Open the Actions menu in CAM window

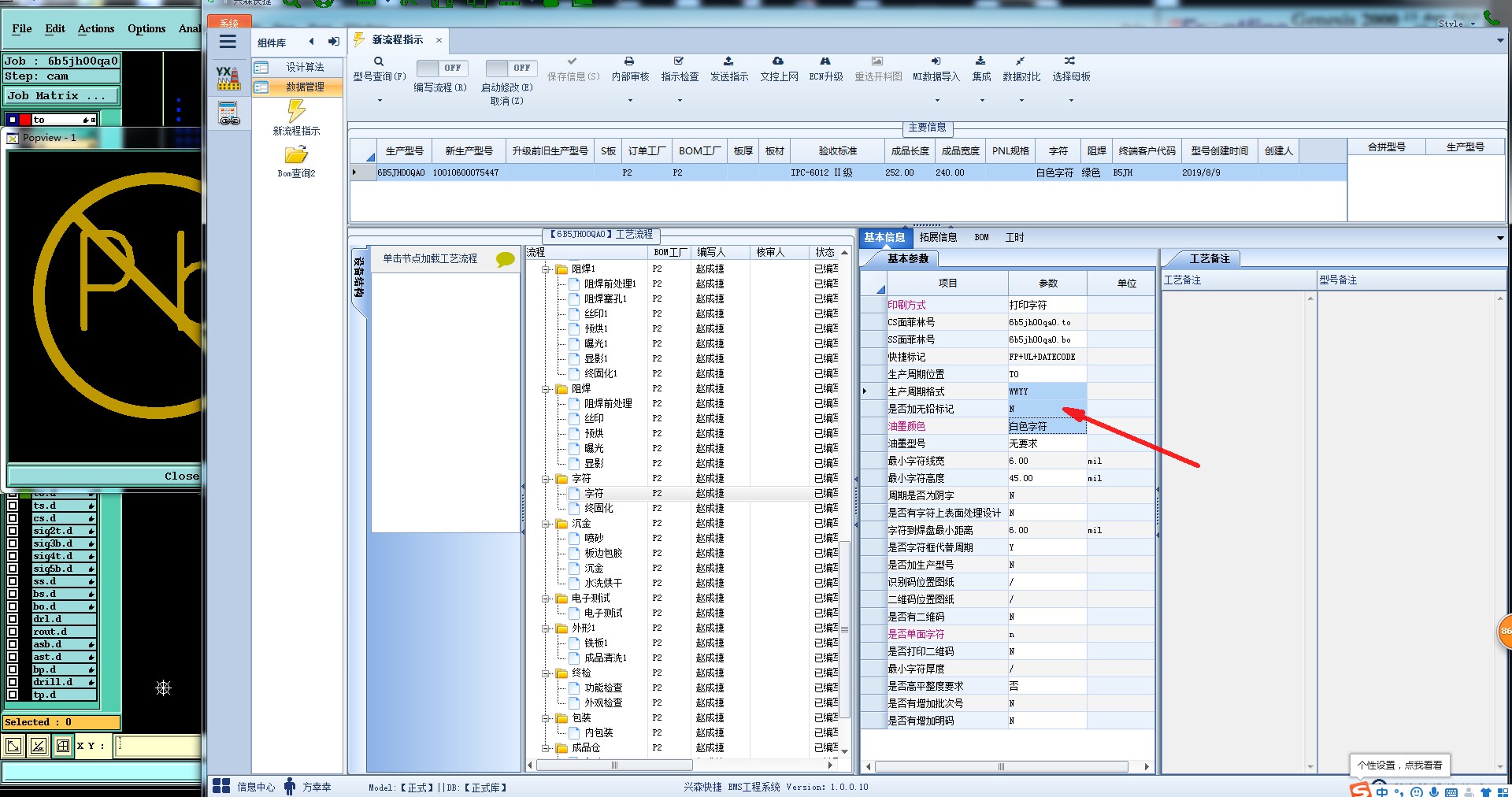[96, 28]
